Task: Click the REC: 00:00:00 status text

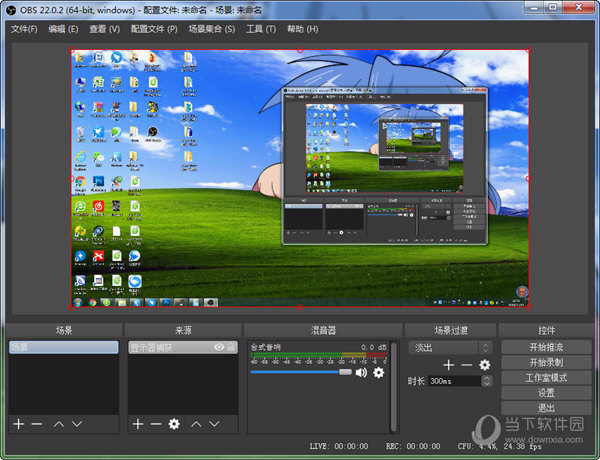Action: click(x=413, y=446)
